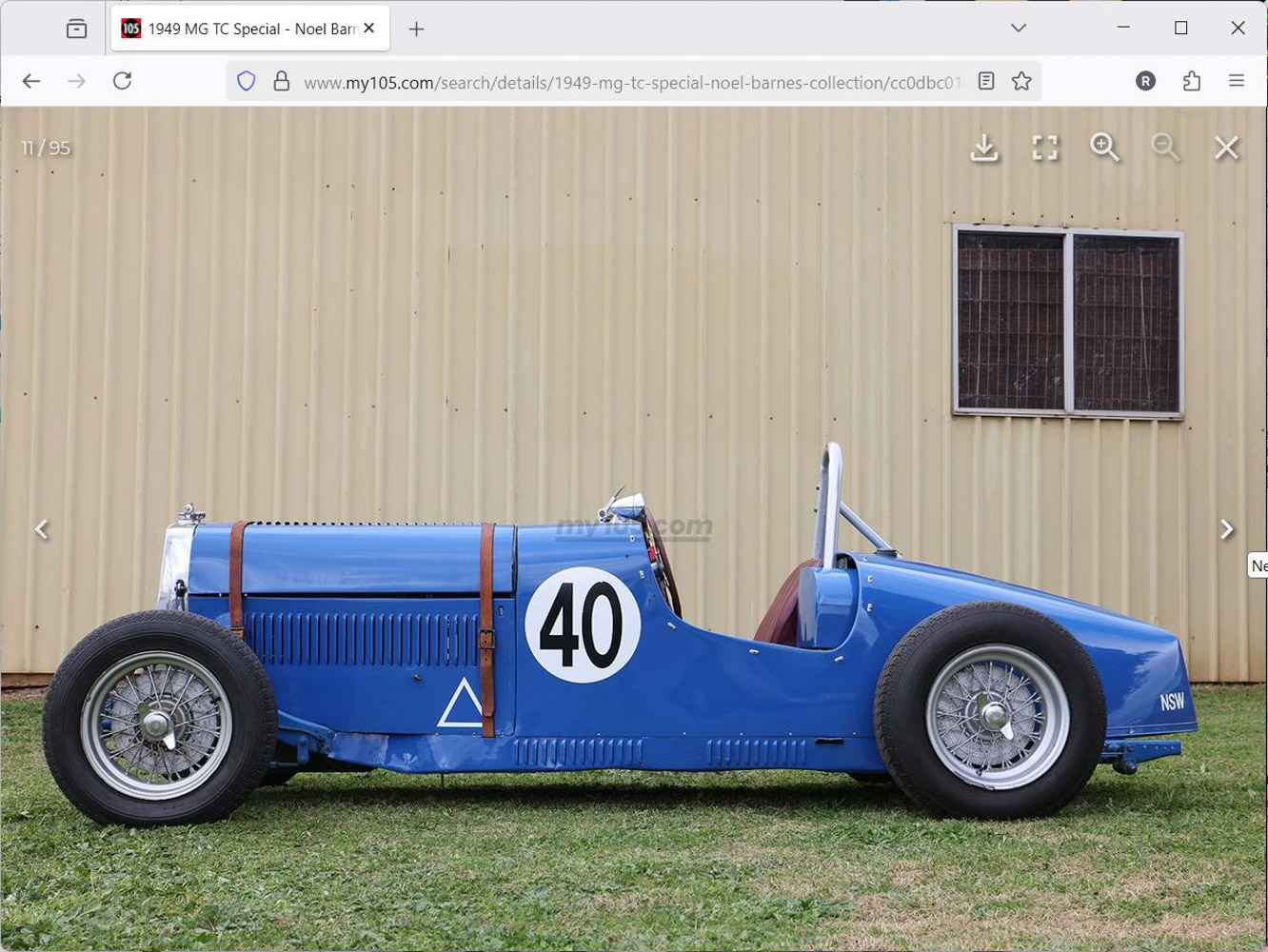Image resolution: width=1268 pixels, height=952 pixels.
Task: Click the my105.com URL address field
Action: pos(628,83)
